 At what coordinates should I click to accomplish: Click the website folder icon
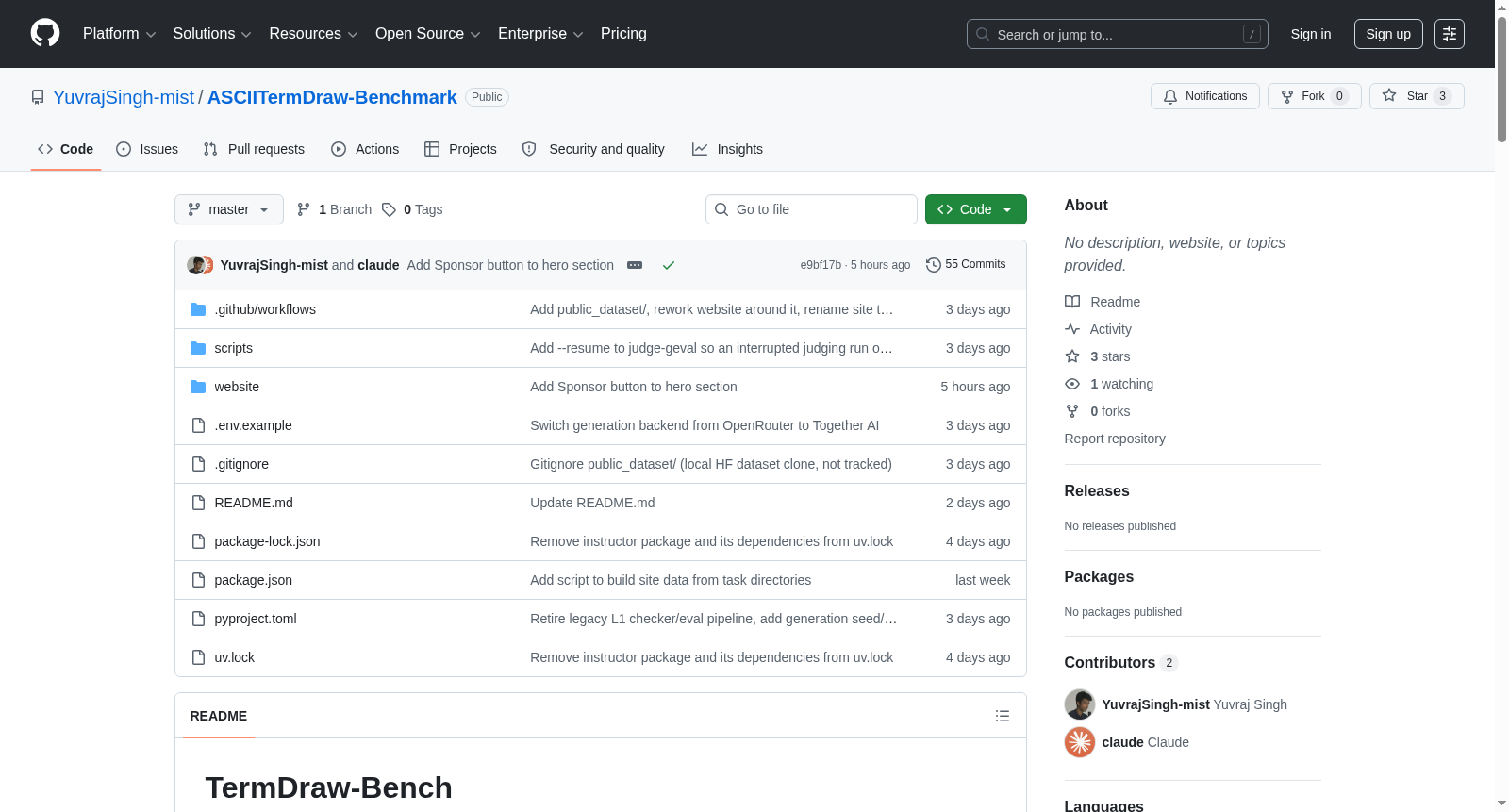(198, 387)
